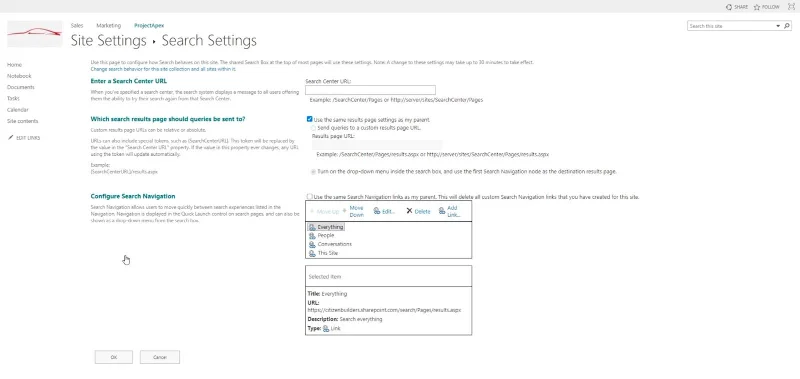Select Send queries to custom results page

[313, 128]
